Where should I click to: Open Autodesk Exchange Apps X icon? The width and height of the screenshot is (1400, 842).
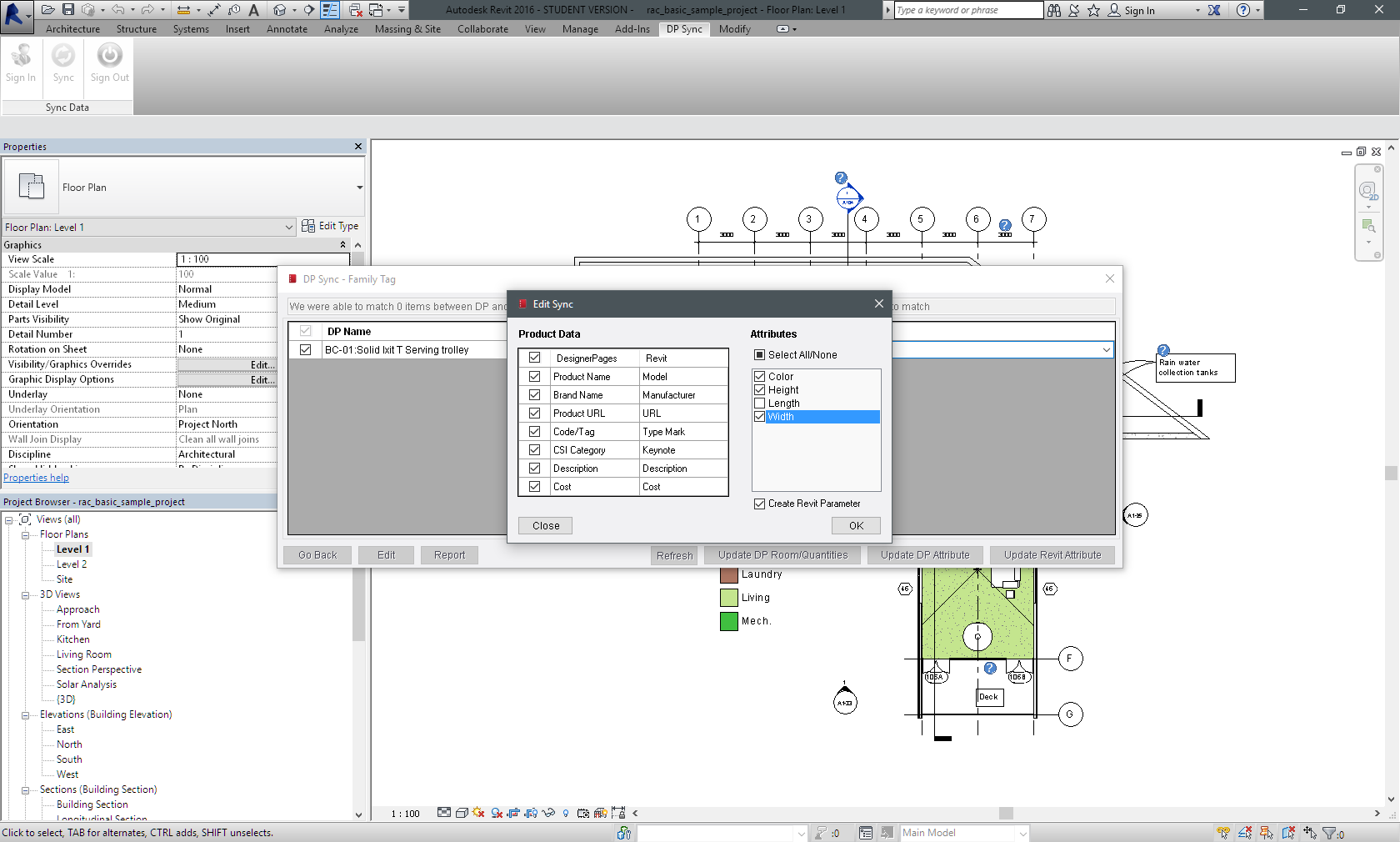coord(1214,10)
